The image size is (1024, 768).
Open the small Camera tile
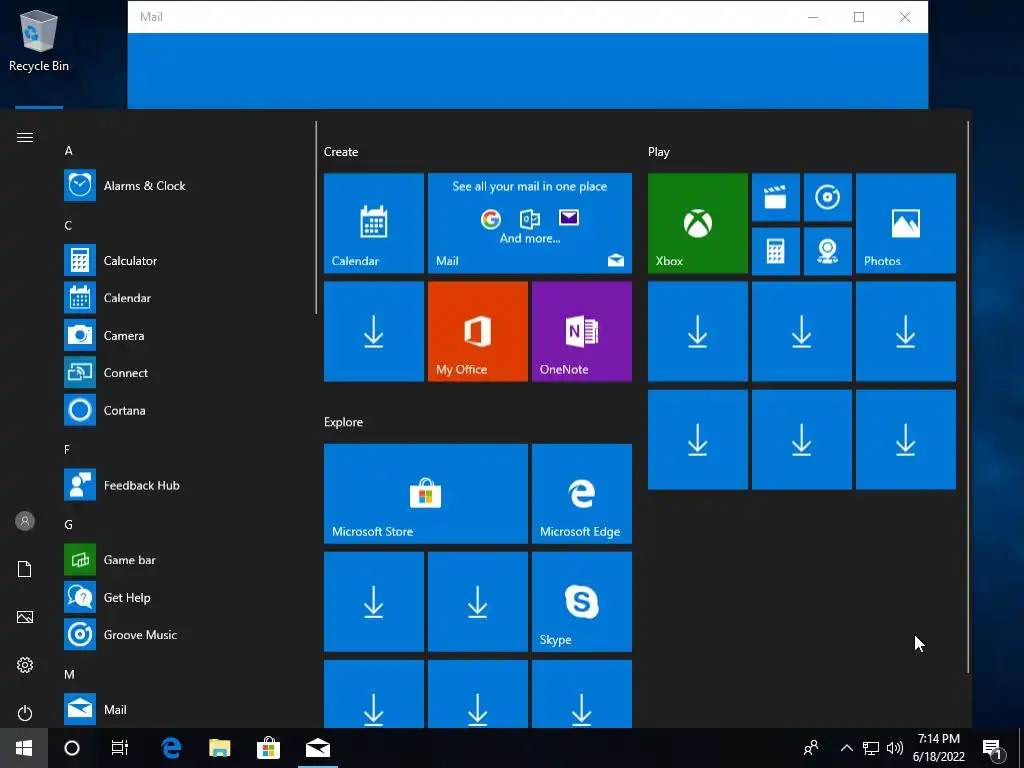[827, 251]
